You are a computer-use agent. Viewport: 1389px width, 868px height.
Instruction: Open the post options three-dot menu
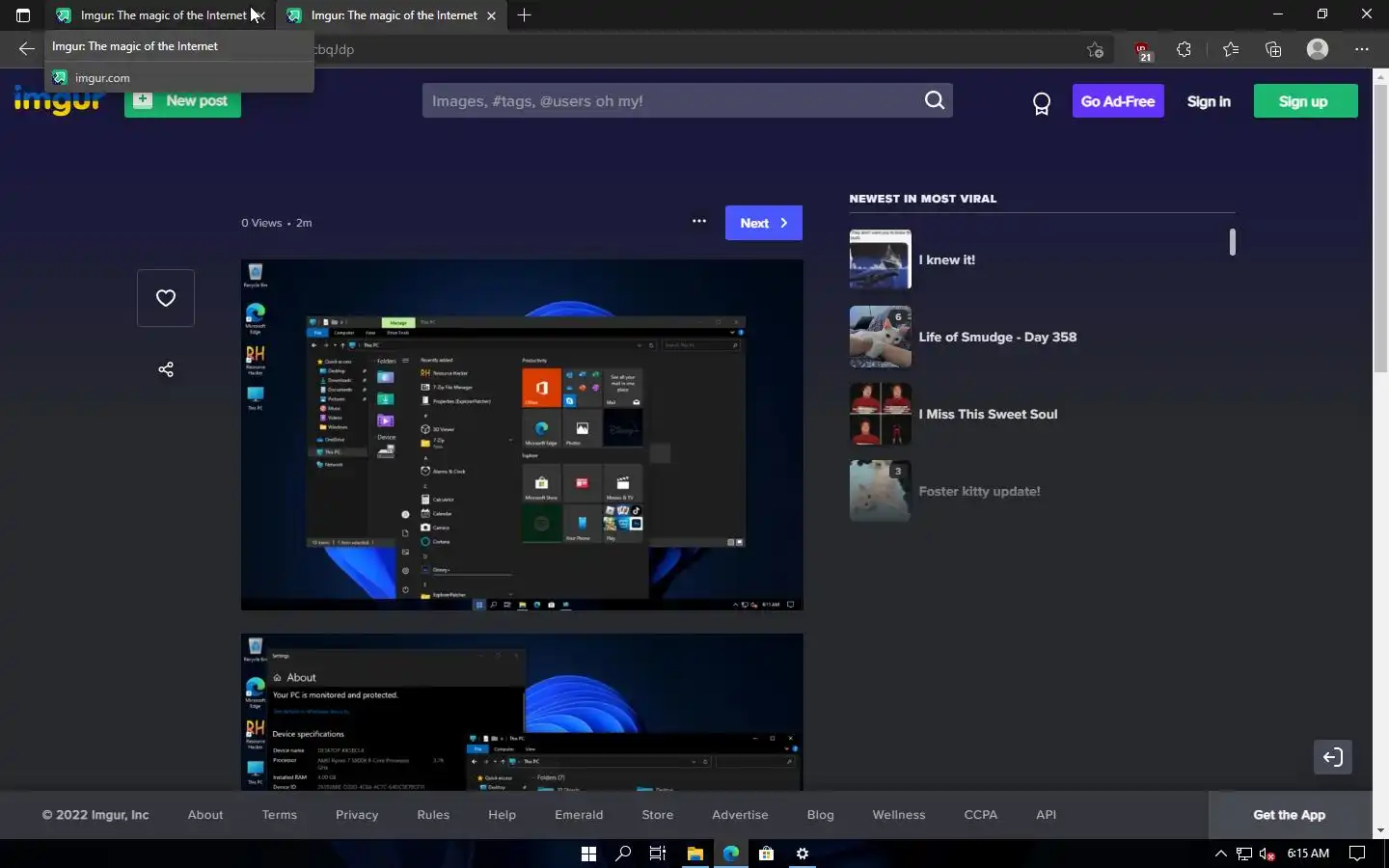[x=699, y=221]
